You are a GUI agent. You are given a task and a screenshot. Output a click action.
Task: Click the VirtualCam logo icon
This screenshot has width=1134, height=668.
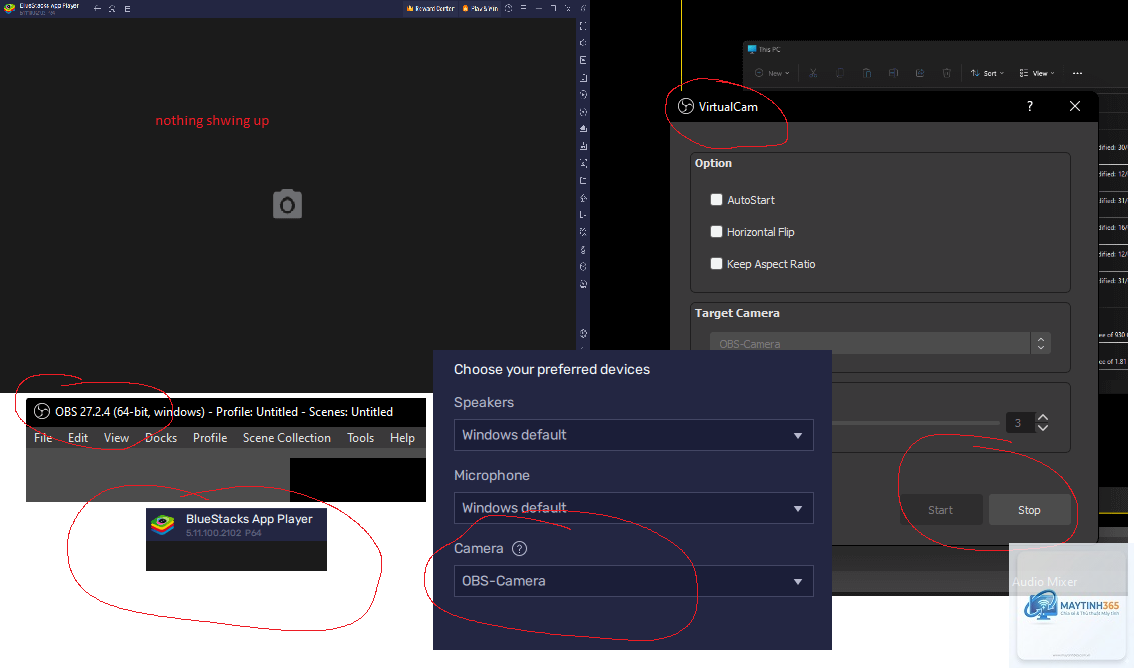click(x=686, y=106)
